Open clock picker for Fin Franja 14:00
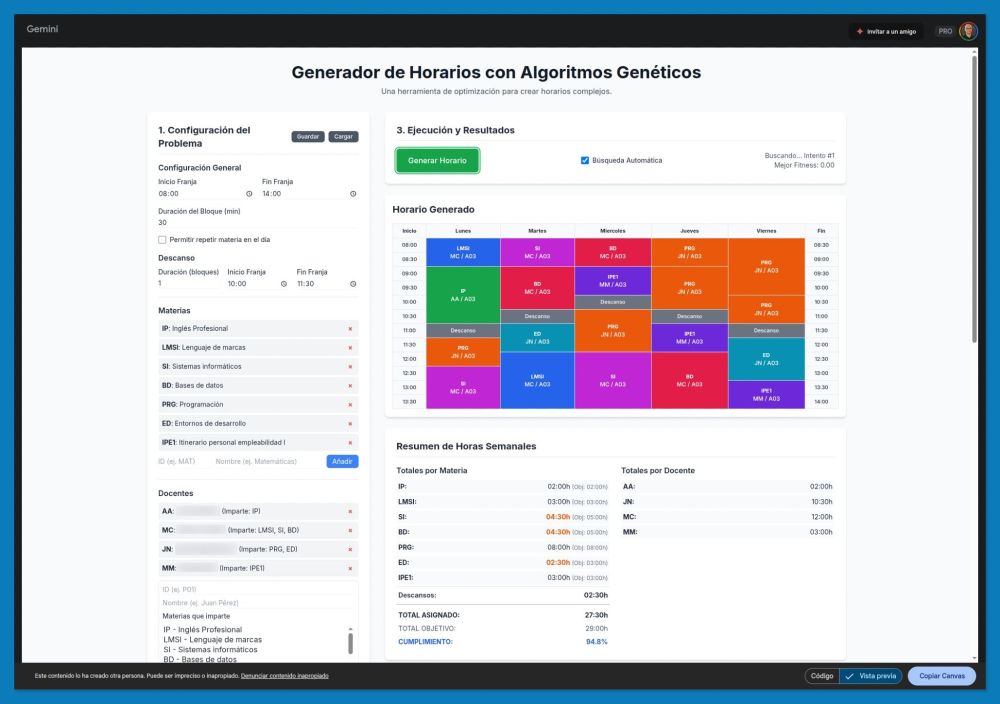This screenshot has width=1000, height=704. (353, 194)
